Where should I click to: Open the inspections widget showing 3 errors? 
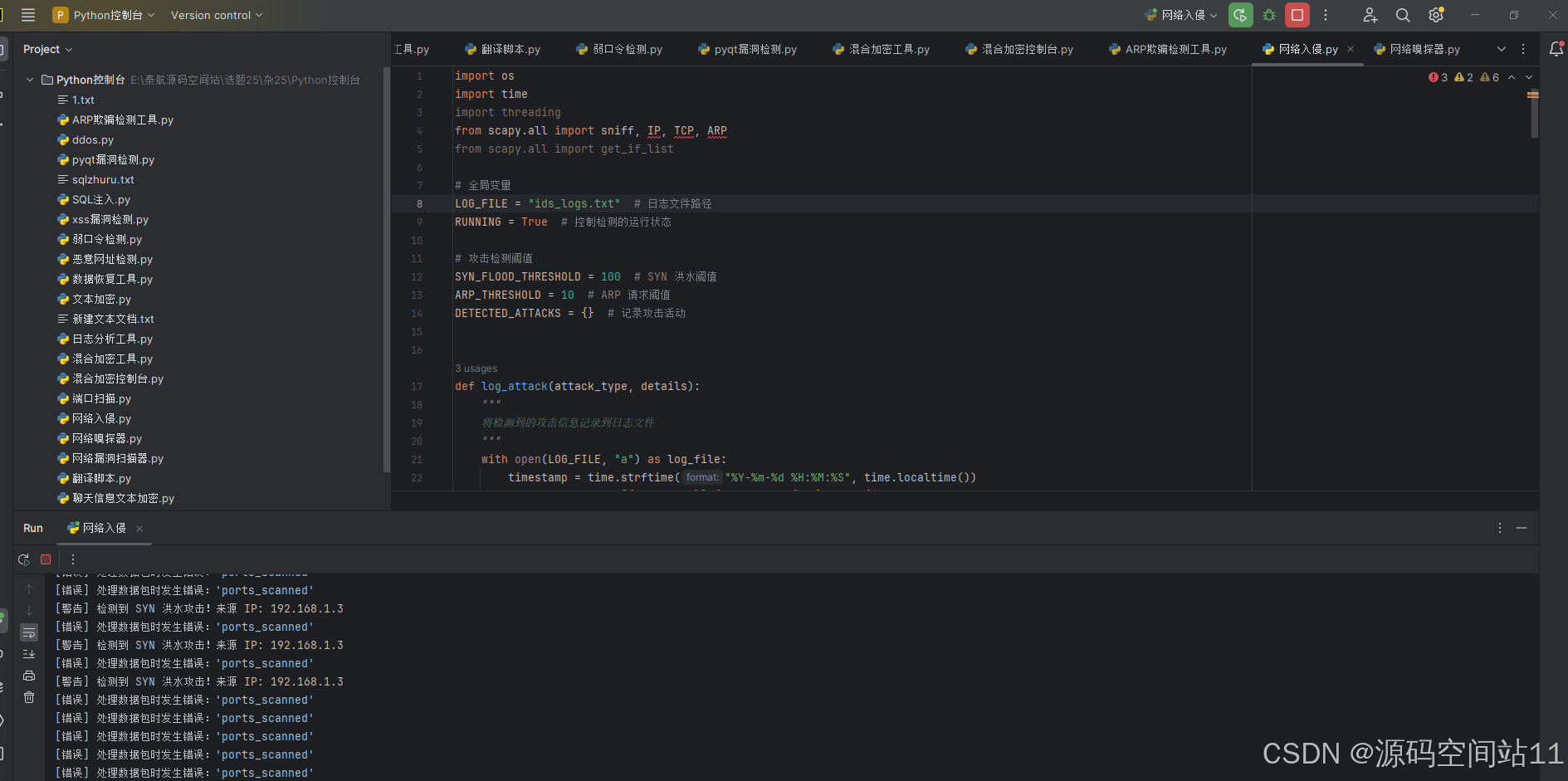click(1437, 77)
